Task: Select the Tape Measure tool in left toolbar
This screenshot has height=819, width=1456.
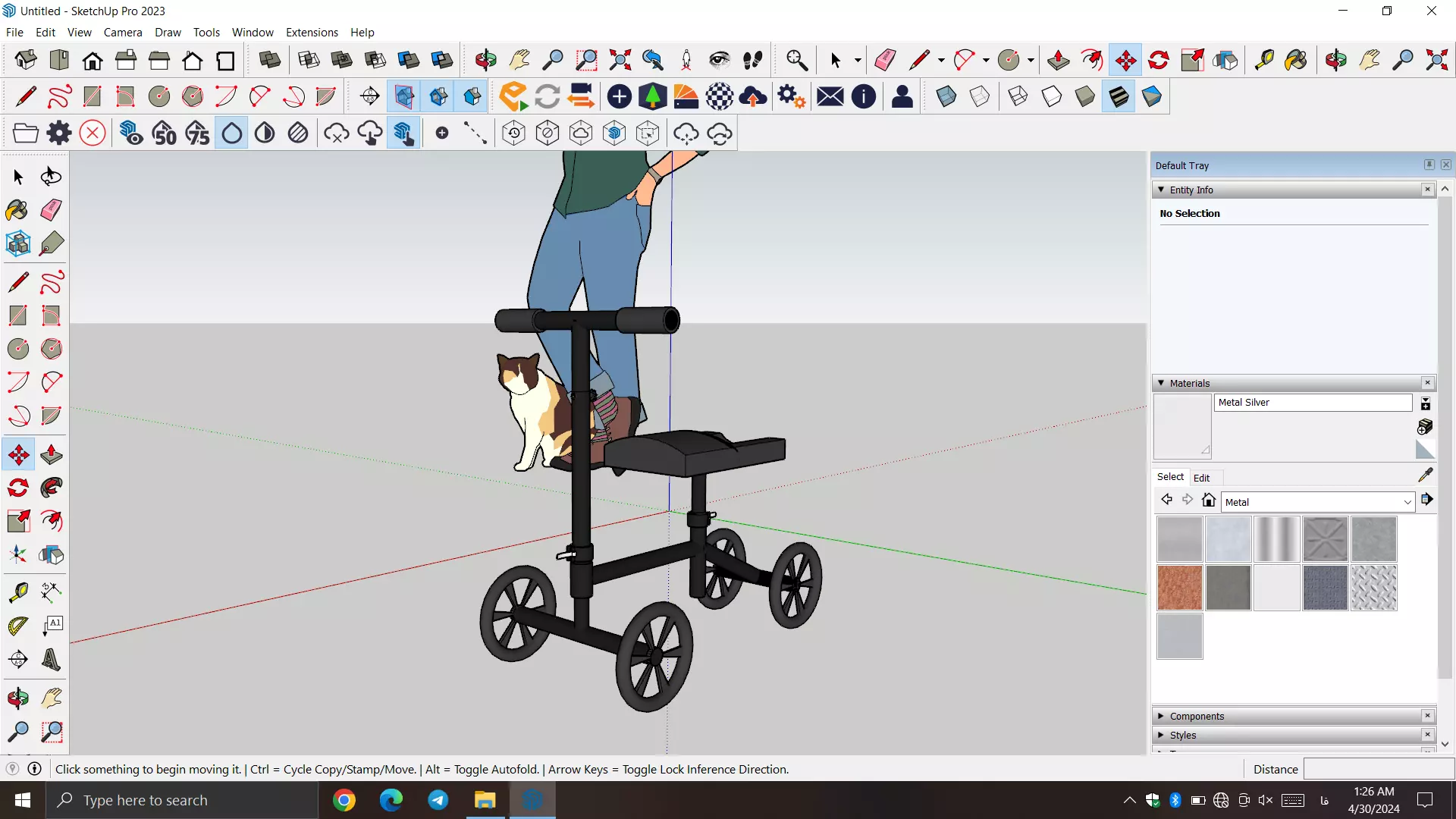Action: pos(17,591)
